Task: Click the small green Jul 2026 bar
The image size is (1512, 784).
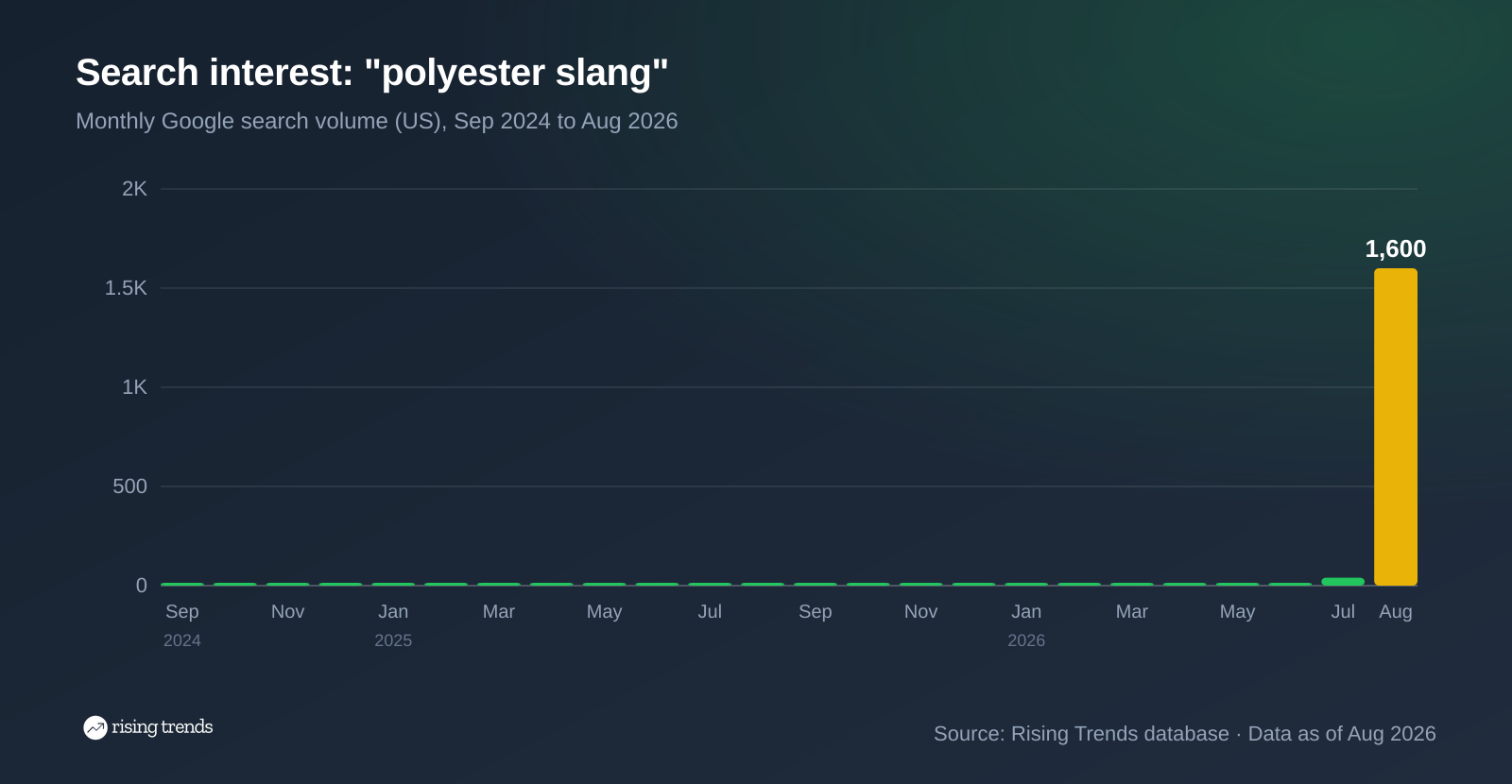Action: 1343,582
